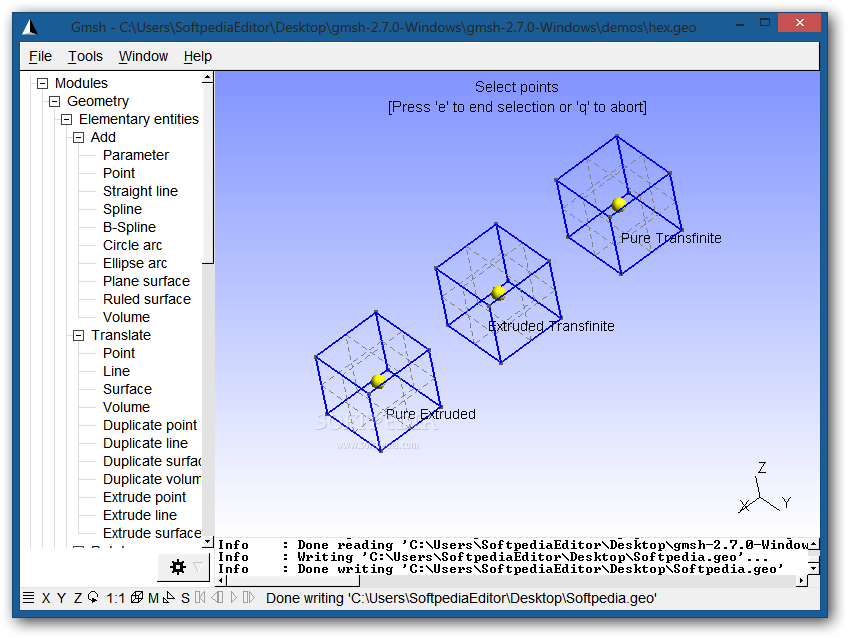Open the options lines icon in status bar
This screenshot has height=638, width=848.
[29, 597]
